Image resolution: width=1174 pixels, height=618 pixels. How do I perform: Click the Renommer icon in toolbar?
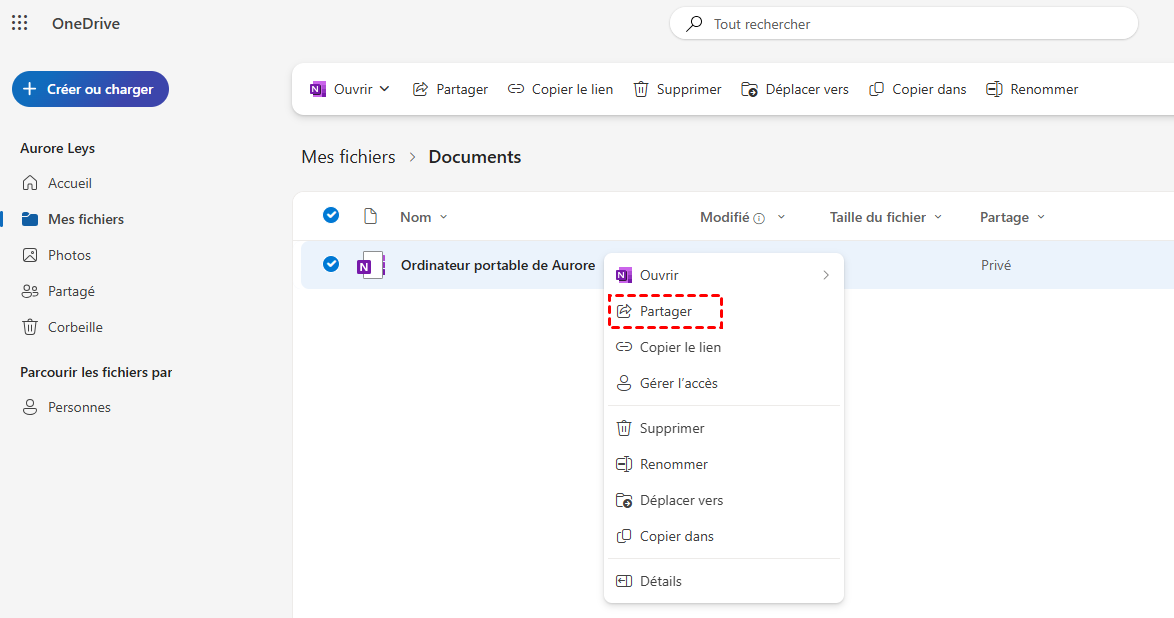tap(994, 89)
